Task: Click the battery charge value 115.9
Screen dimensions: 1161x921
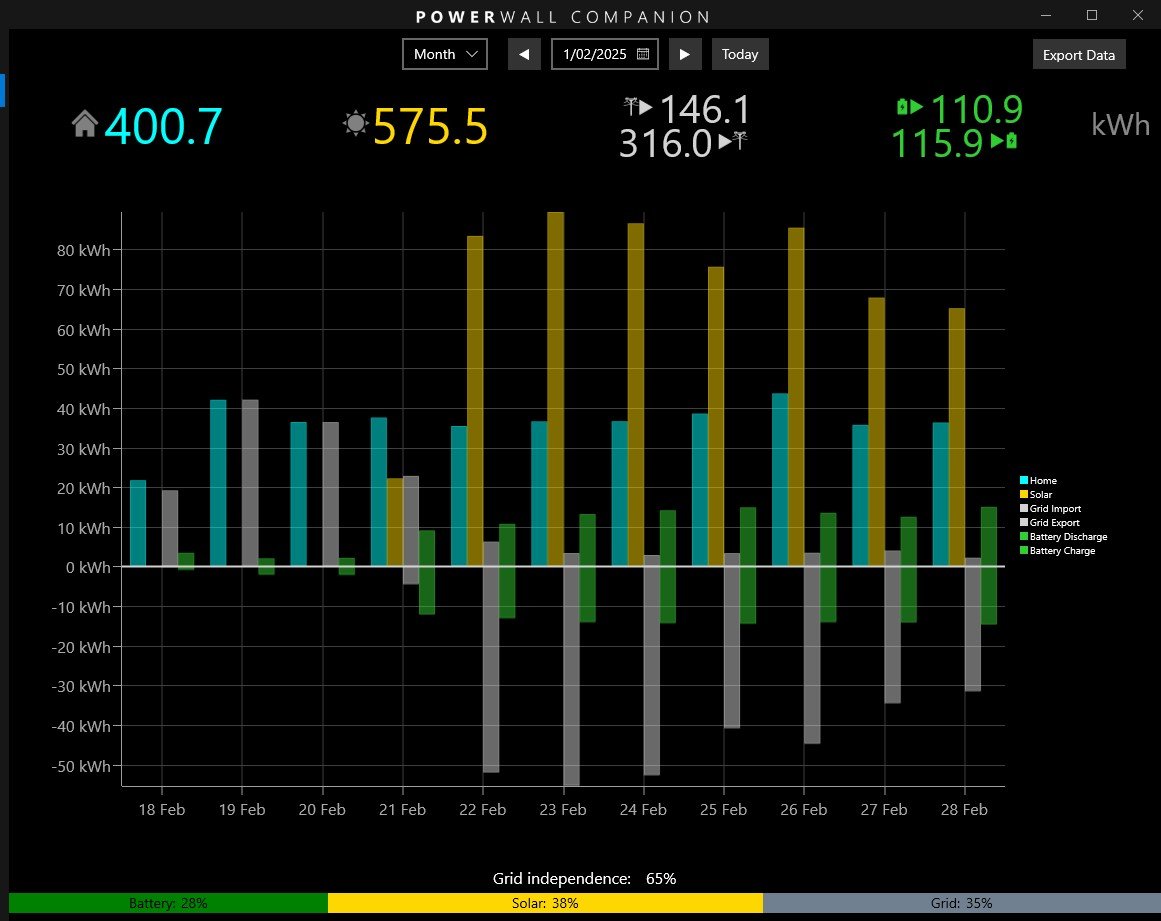Action: 937,144
